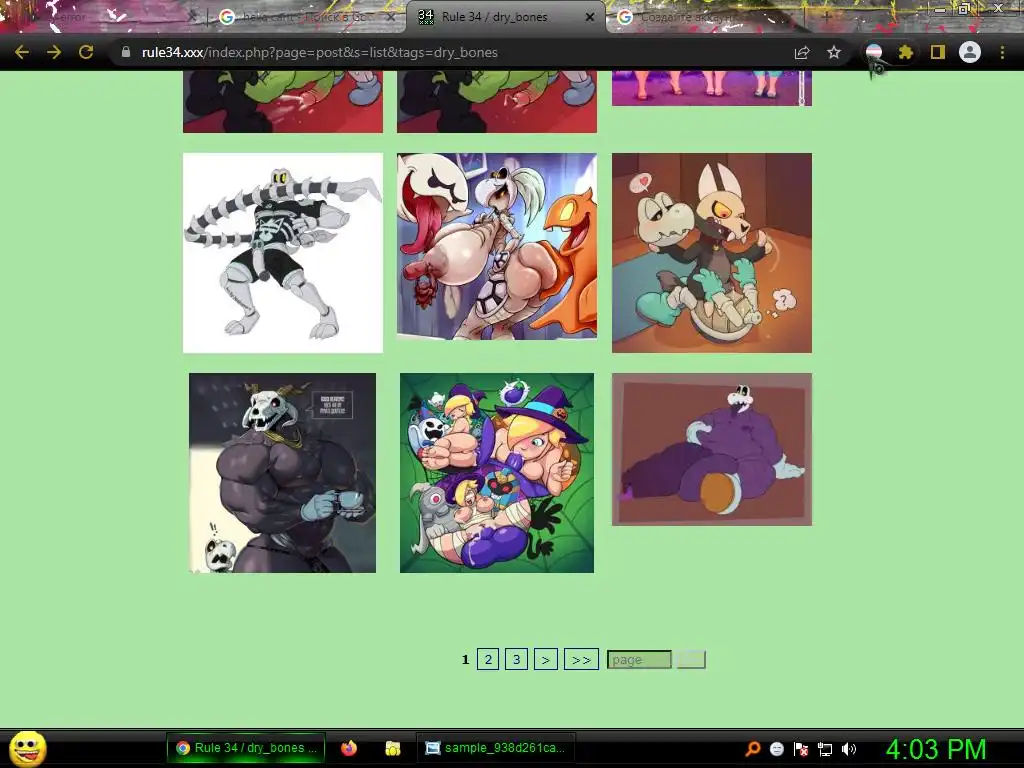Screen dimensions: 1024x768
Task: Click the go button beside page field
Action: (x=691, y=660)
